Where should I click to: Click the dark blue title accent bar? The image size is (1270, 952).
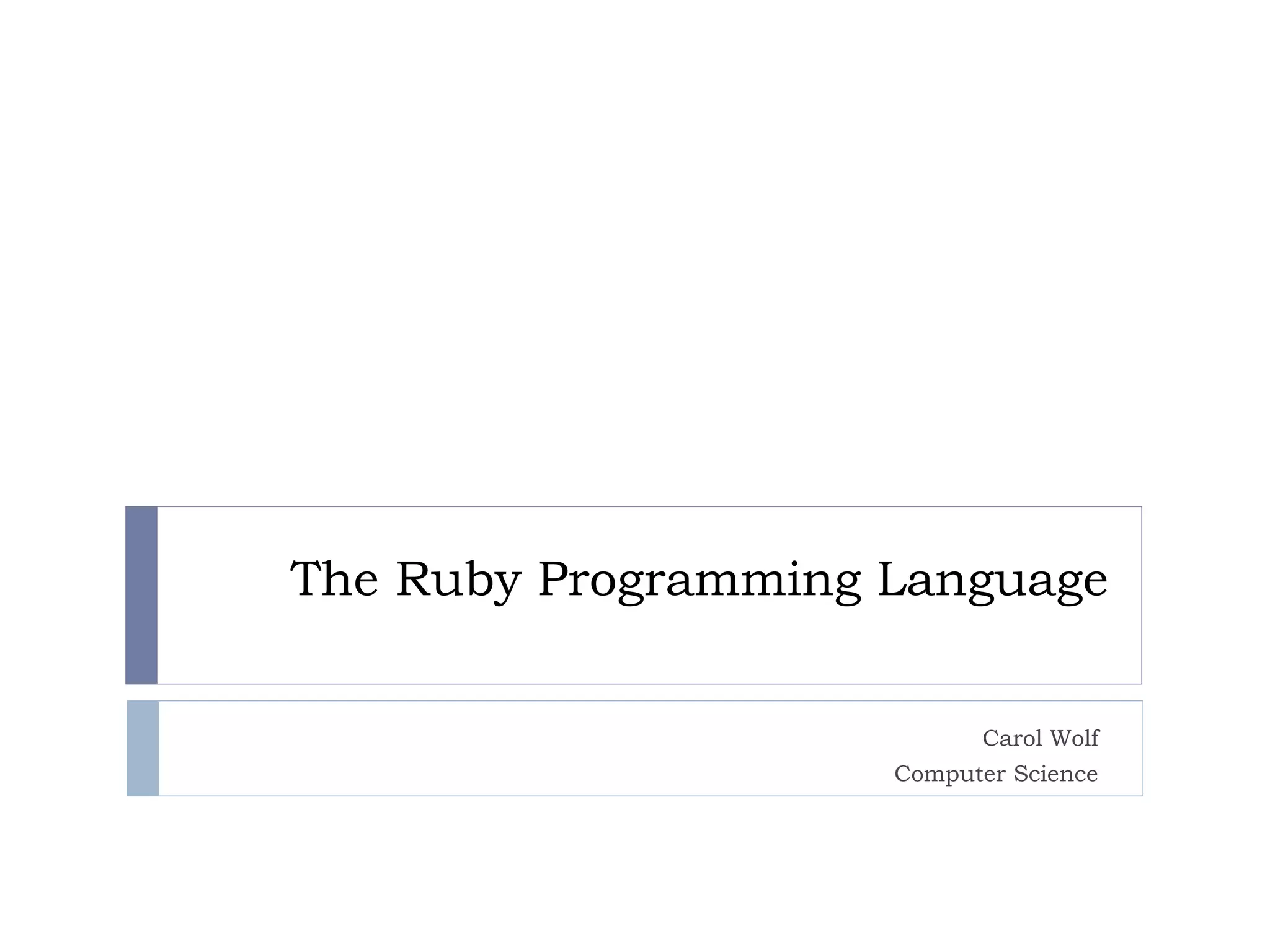pyautogui.click(x=141, y=595)
